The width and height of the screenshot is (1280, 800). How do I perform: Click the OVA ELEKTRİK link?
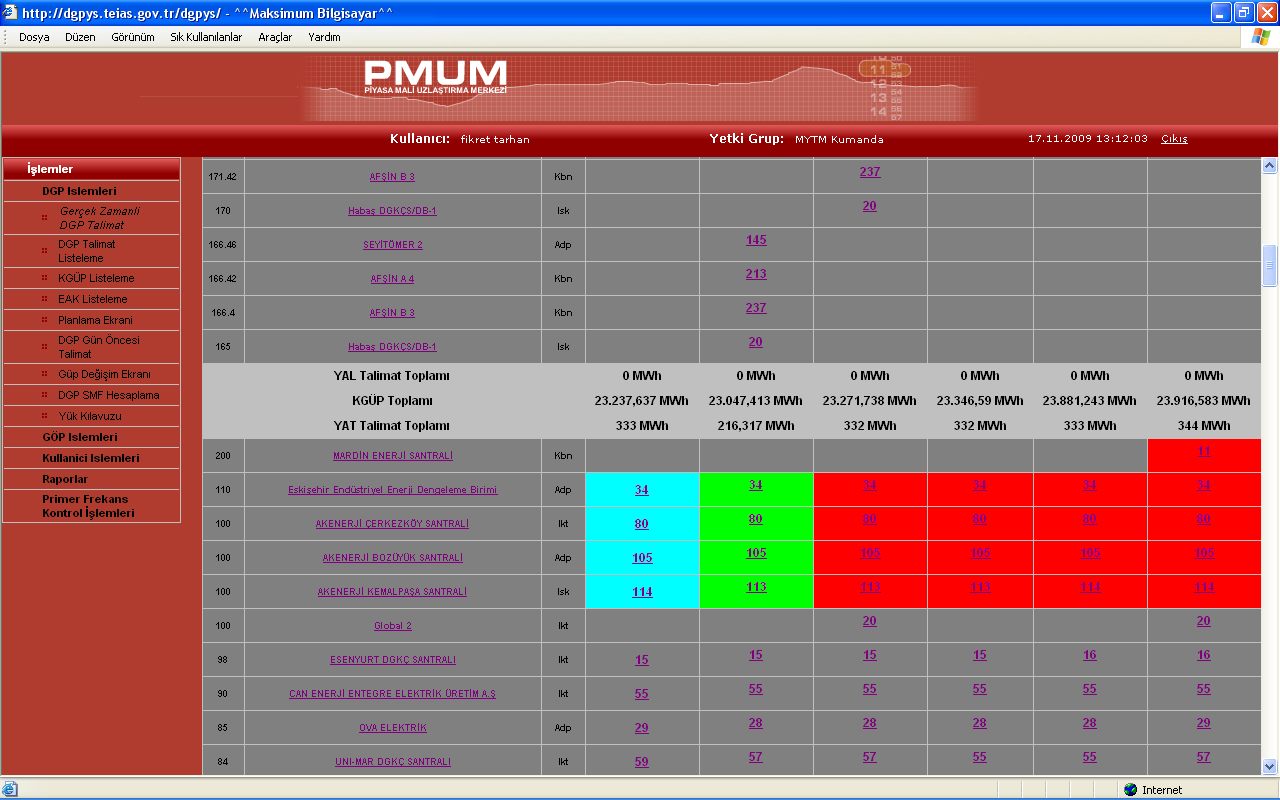pyautogui.click(x=393, y=728)
